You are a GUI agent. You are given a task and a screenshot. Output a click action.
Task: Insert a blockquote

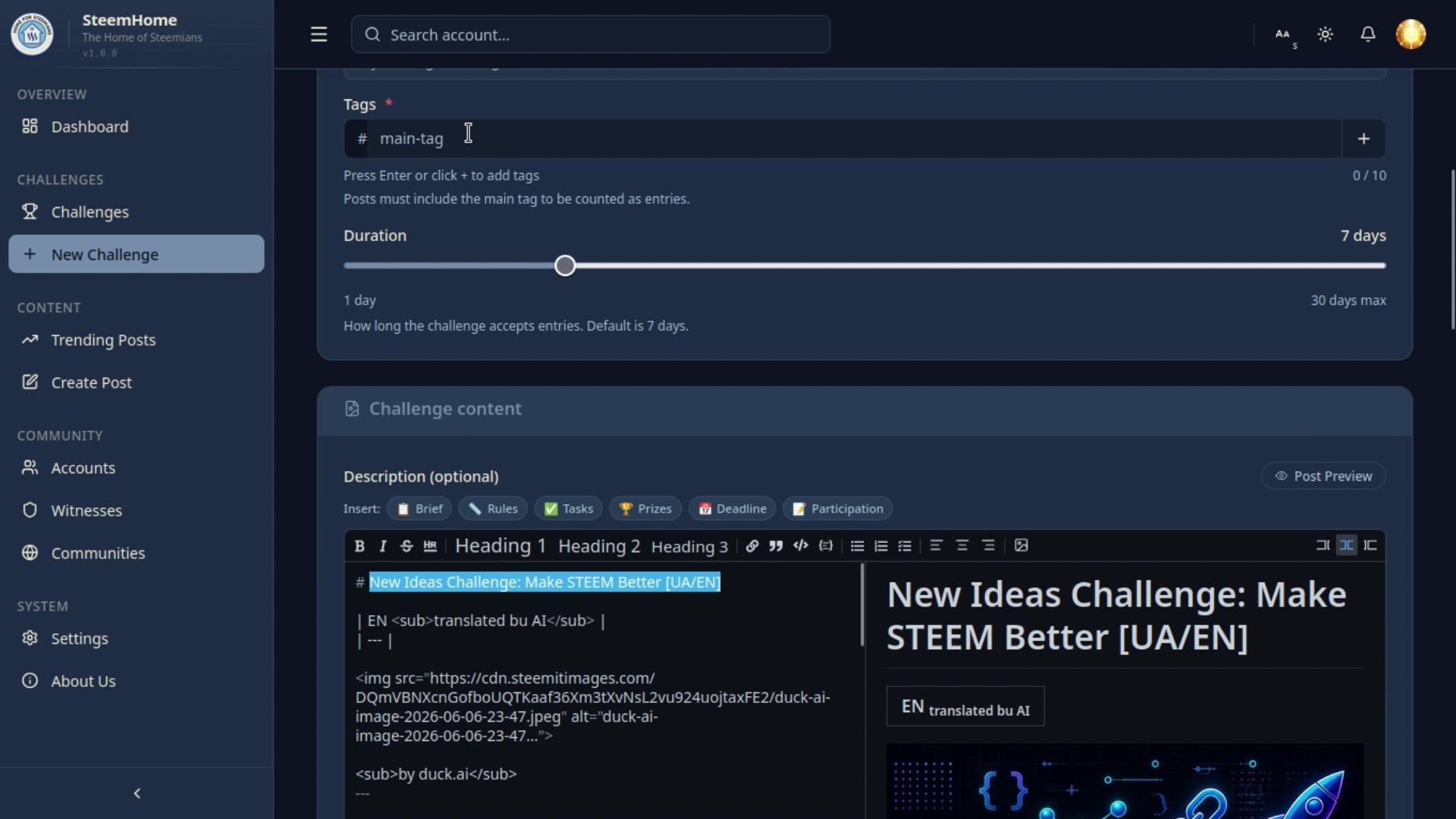[x=776, y=546]
